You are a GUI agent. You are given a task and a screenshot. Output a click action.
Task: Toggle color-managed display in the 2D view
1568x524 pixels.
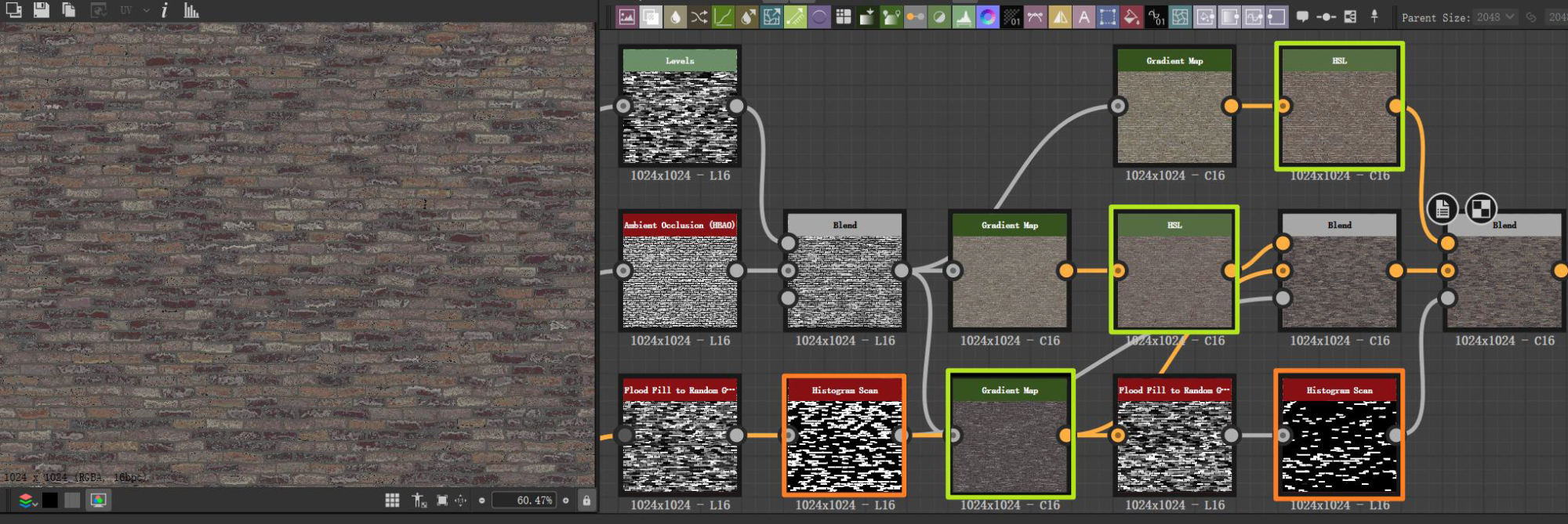99,501
